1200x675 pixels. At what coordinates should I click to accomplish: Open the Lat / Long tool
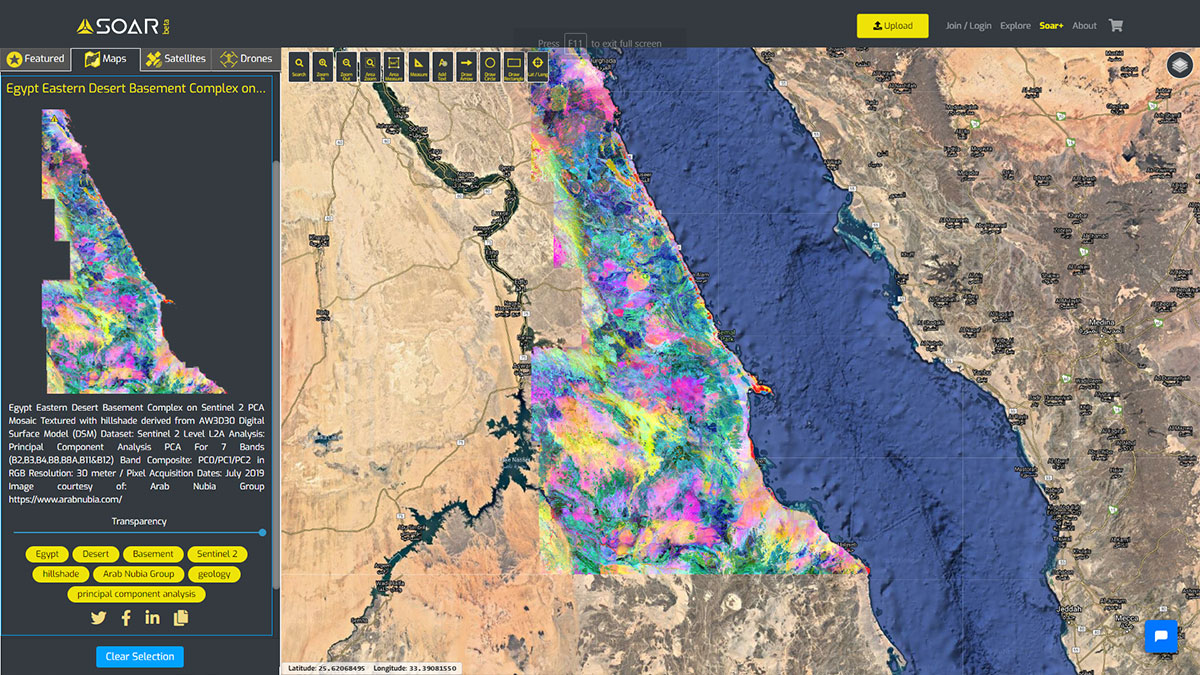click(538, 66)
